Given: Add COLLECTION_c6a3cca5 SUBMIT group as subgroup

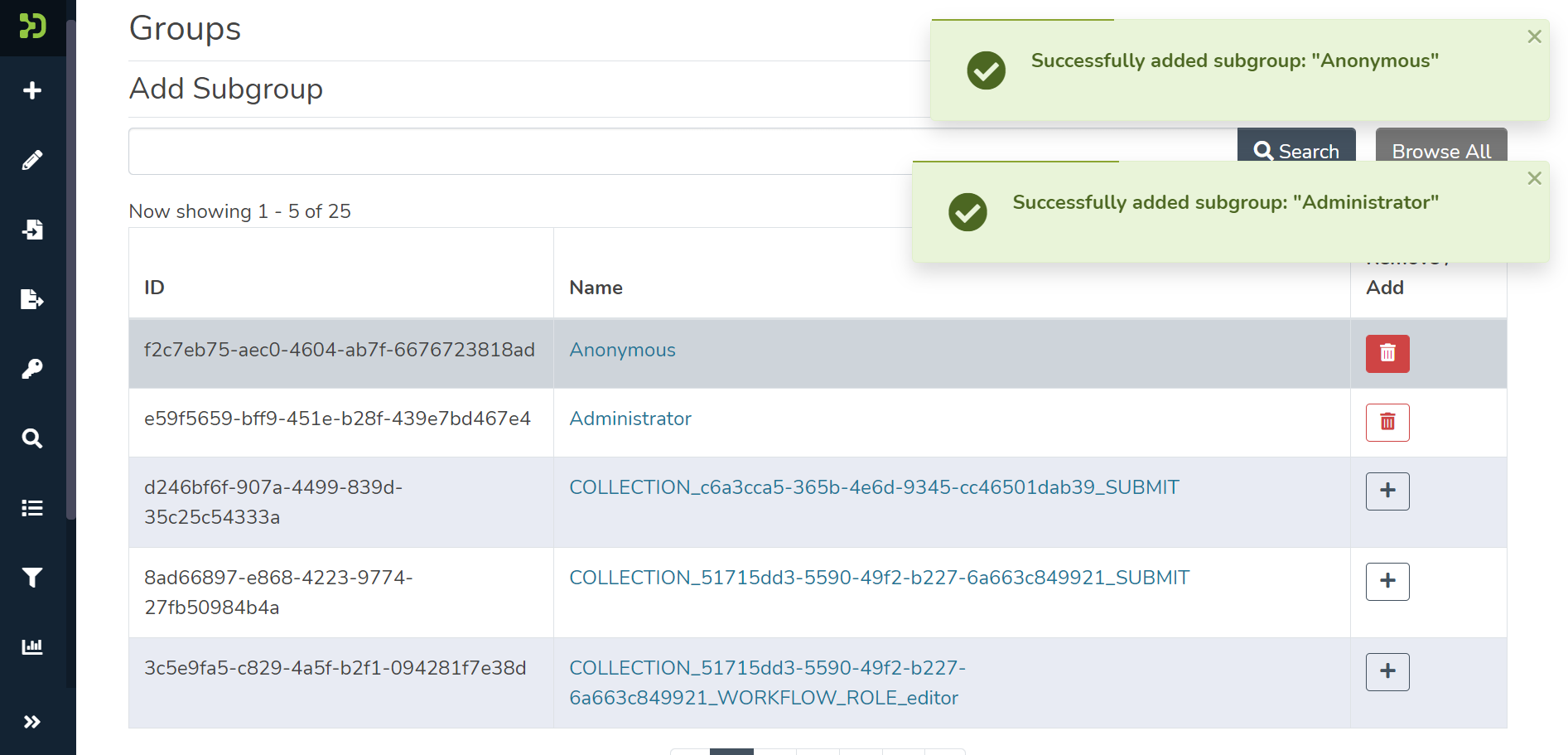Looking at the screenshot, I should (x=1387, y=491).
